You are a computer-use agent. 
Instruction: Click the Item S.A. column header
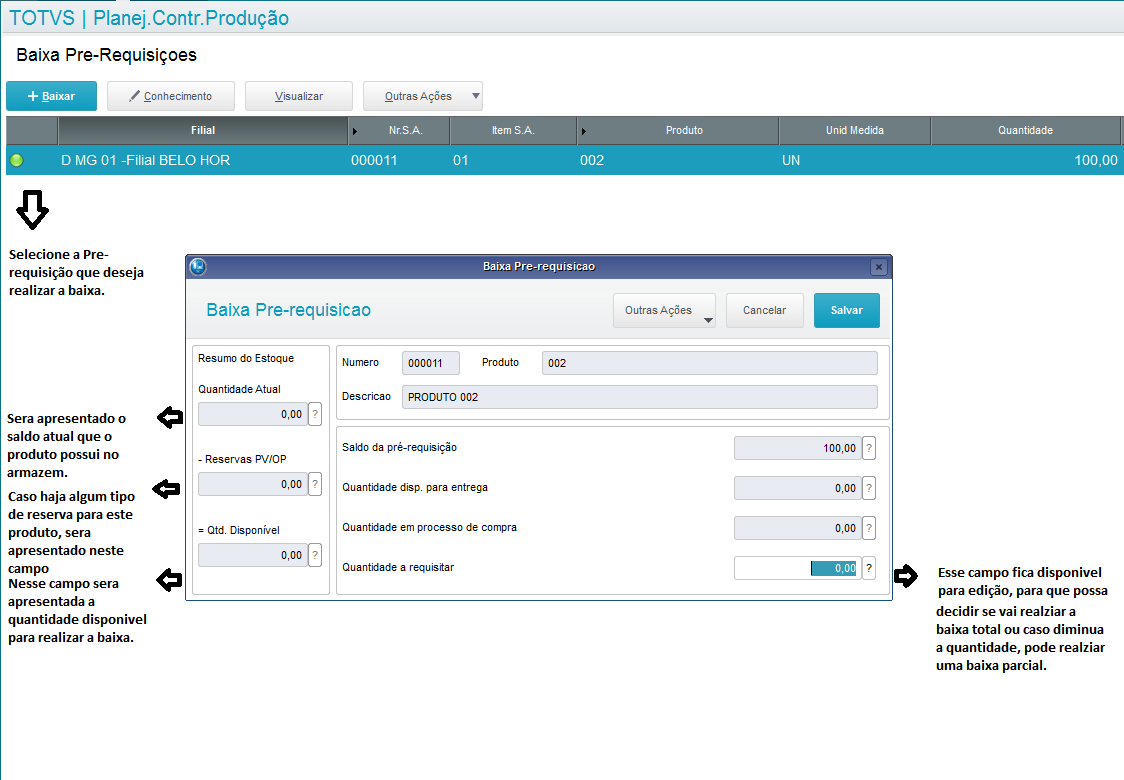(513, 130)
